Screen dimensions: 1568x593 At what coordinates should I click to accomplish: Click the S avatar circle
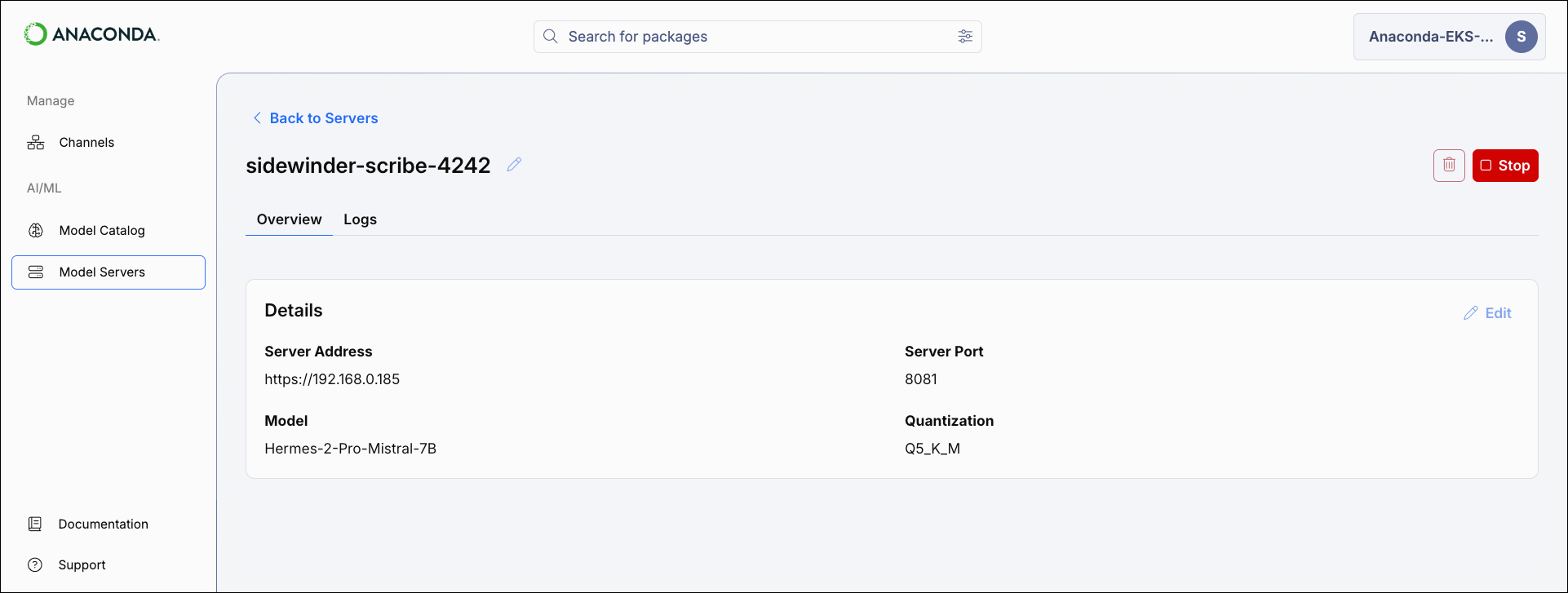pyautogui.click(x=1521, y=36)
